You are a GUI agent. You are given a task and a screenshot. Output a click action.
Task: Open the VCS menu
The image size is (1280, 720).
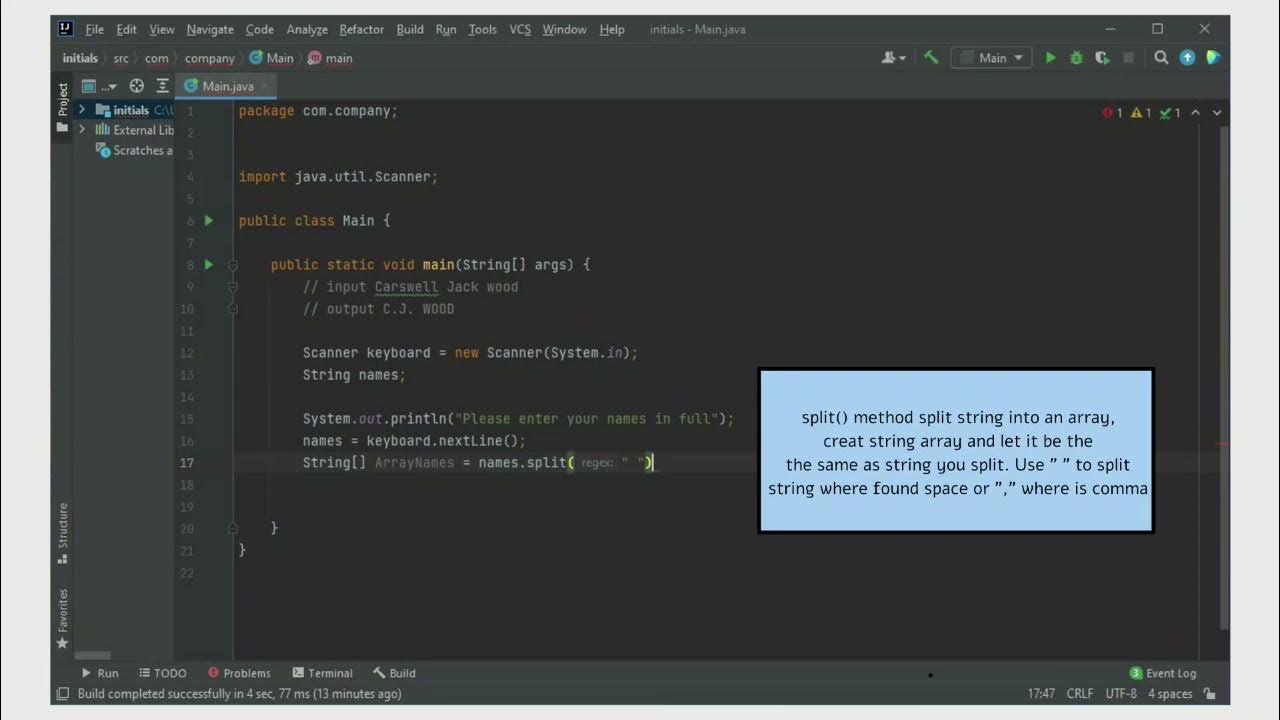(520, 29)
